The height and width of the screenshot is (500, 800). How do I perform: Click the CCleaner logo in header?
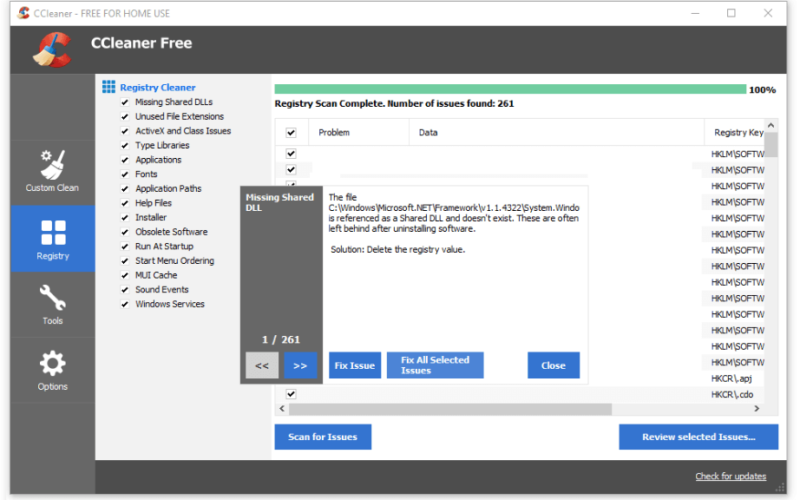(52, 49)
